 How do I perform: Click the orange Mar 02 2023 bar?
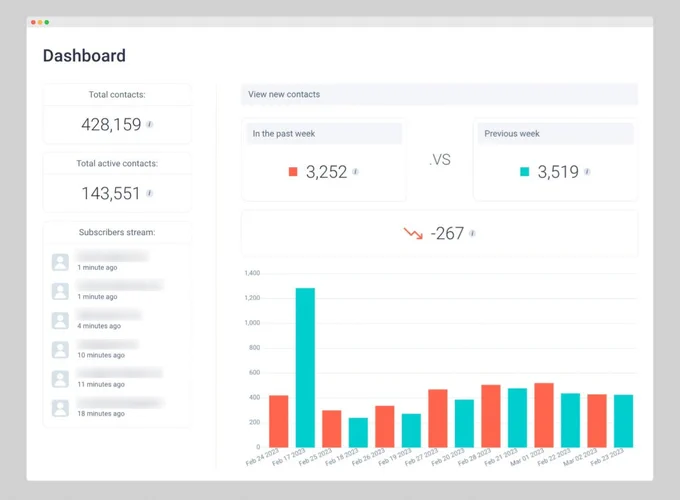[x=597, y=421]
